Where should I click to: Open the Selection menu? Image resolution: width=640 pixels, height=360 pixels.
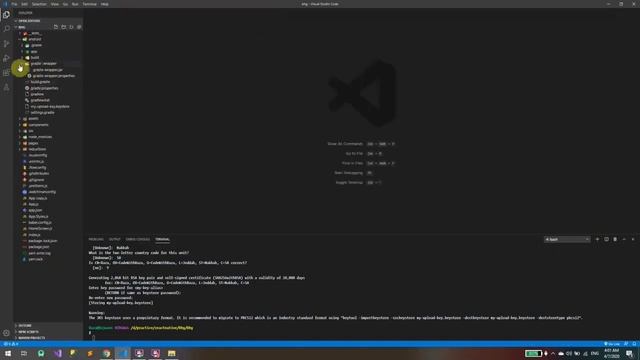[x=39, y=4]
